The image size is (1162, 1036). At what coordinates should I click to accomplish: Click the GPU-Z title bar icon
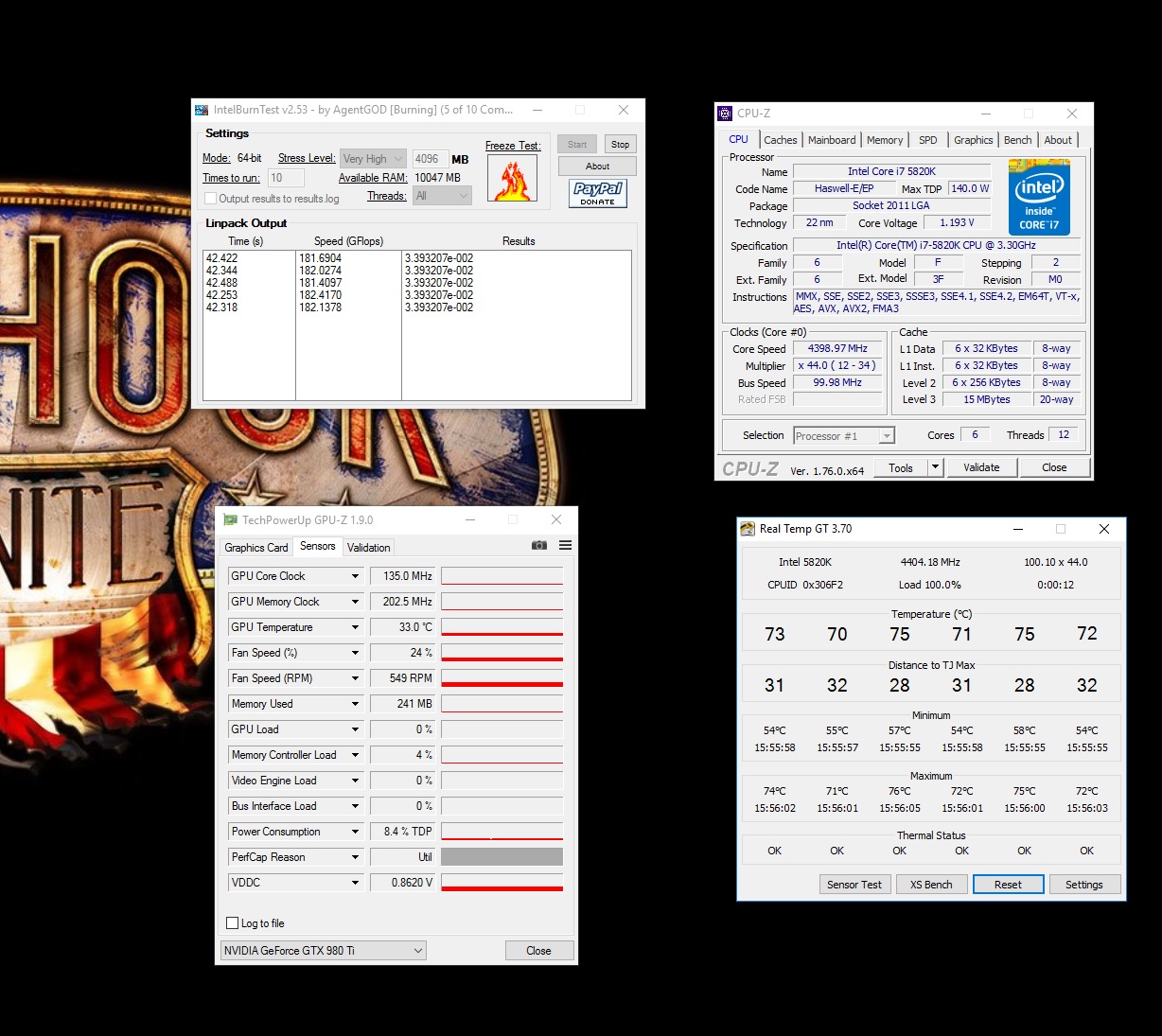point(230,519)
